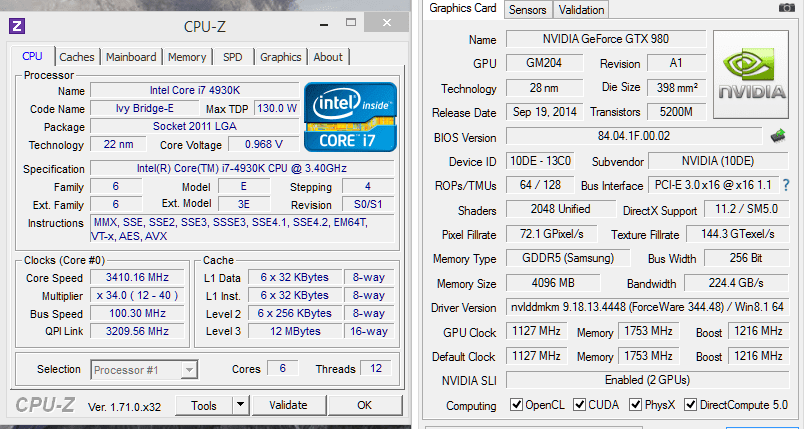Click the Memory Type value GDDR5 (Samsung)
This screenshot has width=805, height=429.
tap(568, 258)
